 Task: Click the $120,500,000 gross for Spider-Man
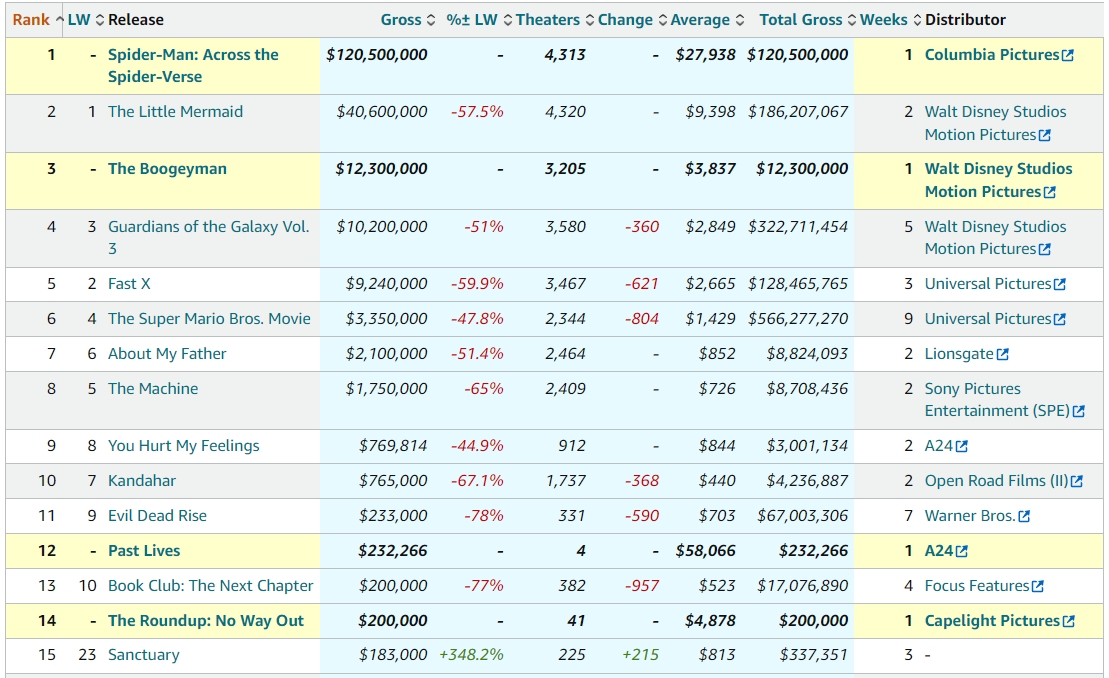(x=376, y=55)
